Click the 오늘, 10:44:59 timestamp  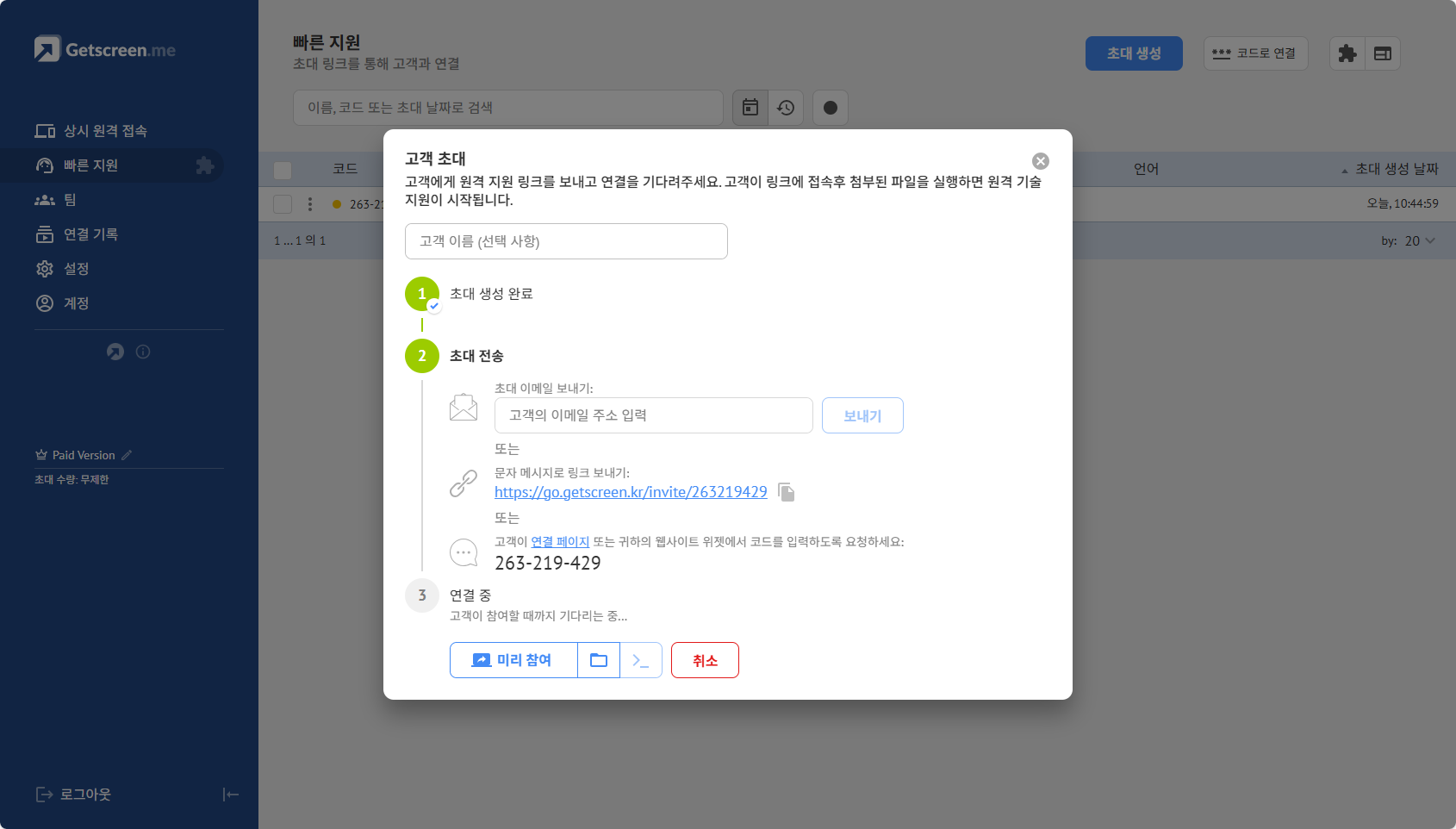(1403, 203)
